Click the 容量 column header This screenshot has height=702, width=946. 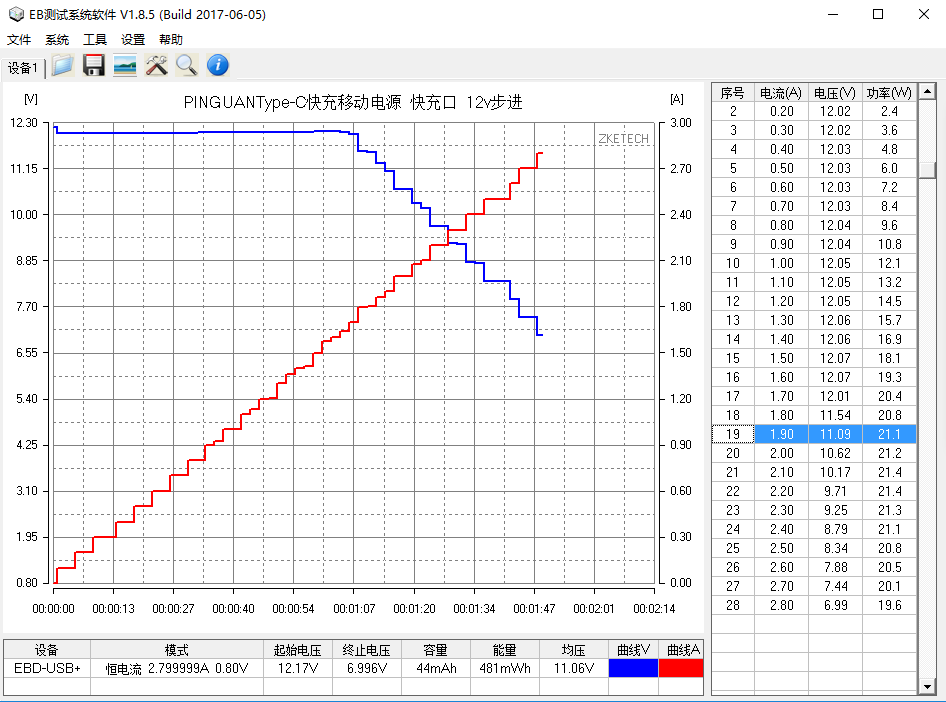pyautogui.click(x=436, y=650)
